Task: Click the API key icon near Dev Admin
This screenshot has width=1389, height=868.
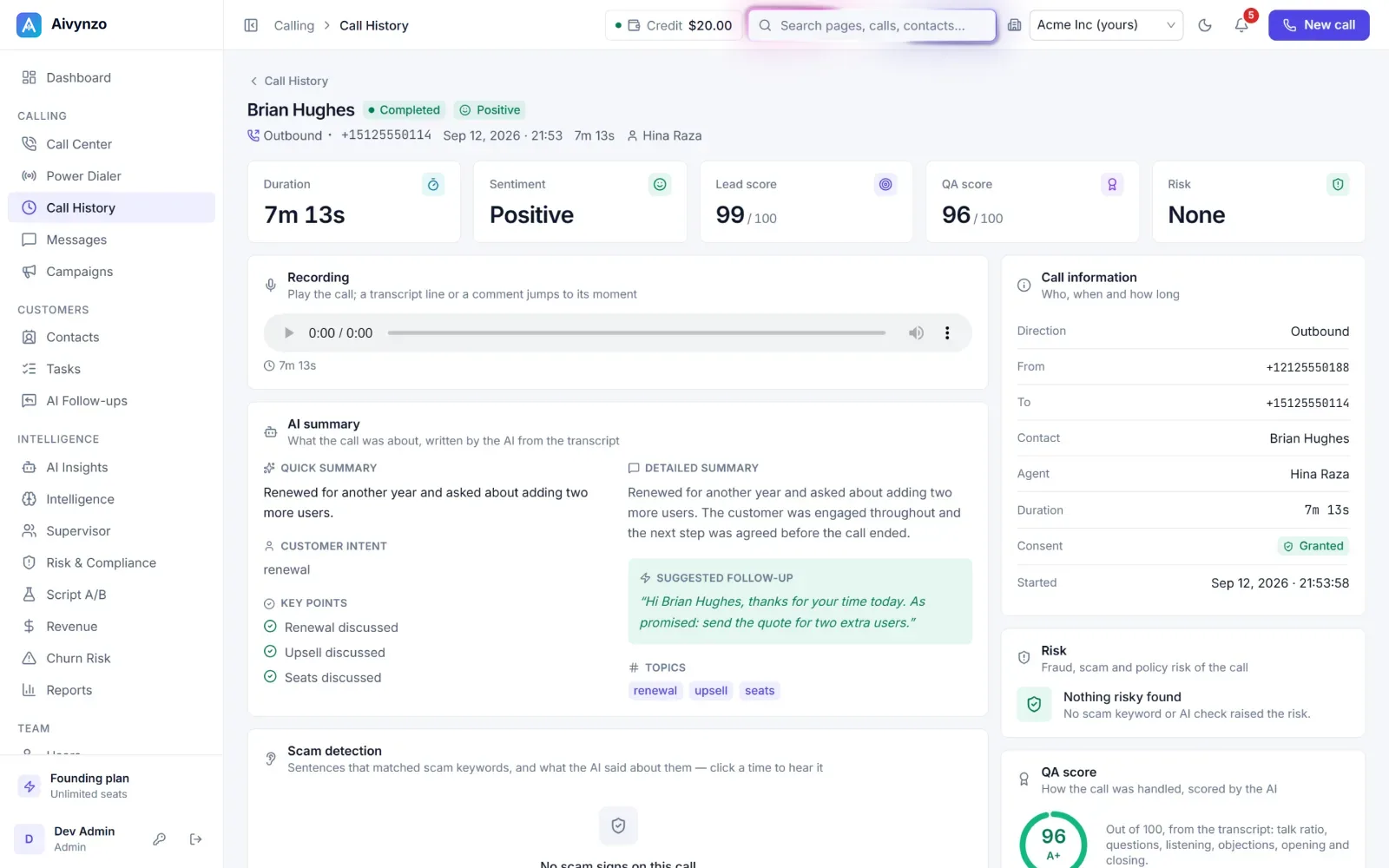Action: point(159,839)
